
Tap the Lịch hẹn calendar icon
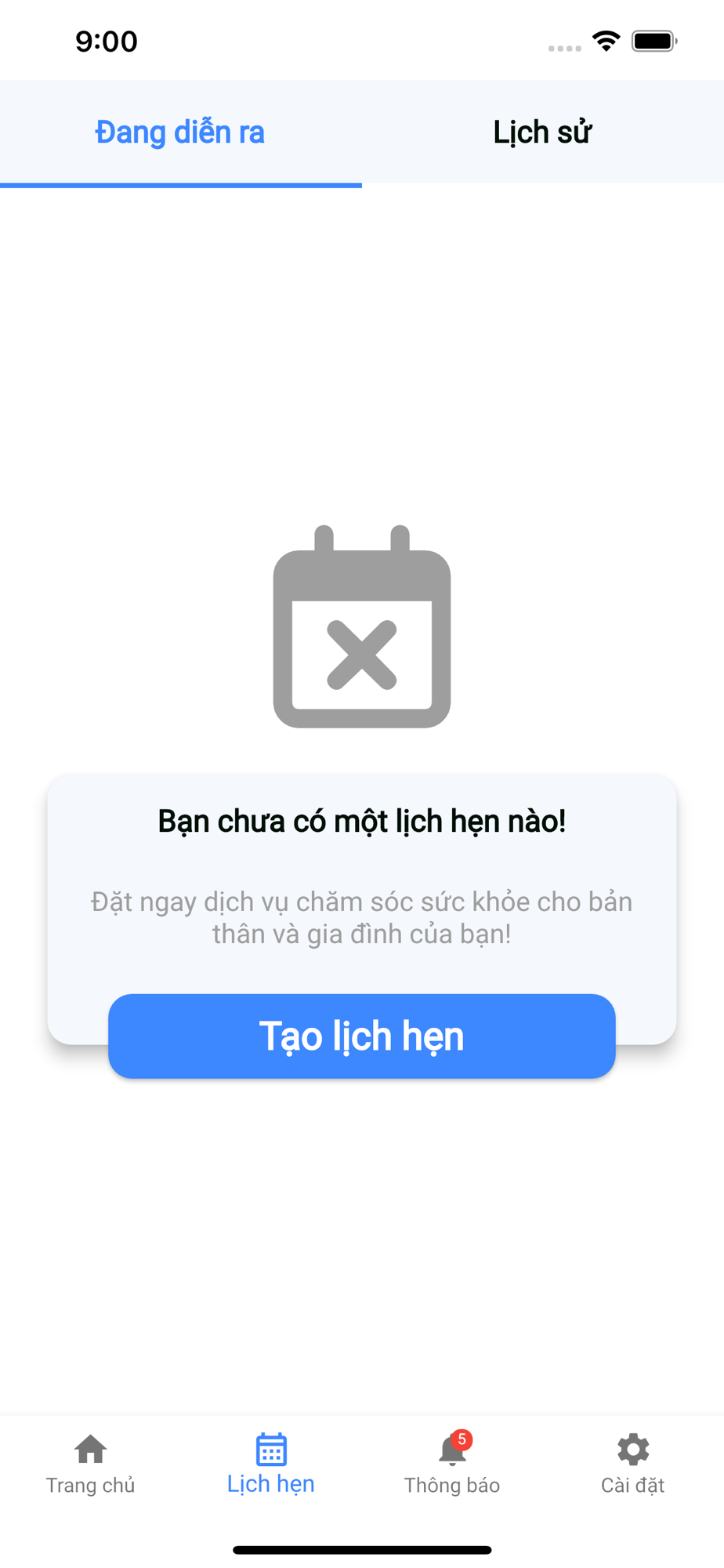[x=271, y=1449]
